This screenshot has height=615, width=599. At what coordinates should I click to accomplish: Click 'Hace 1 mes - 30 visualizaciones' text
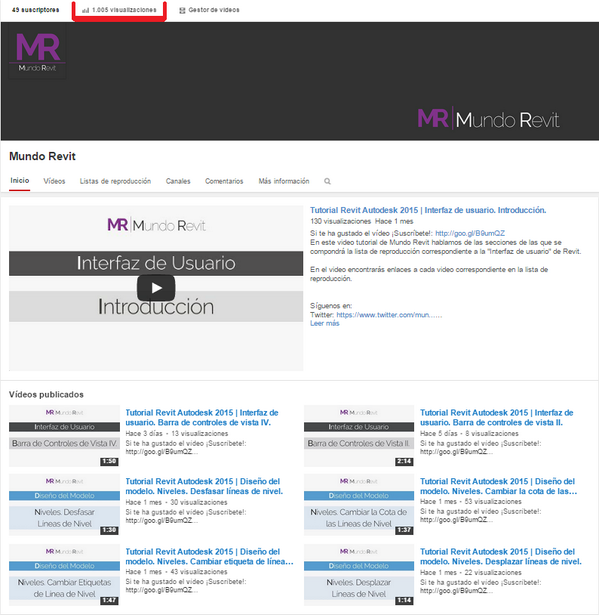[176, 502]
